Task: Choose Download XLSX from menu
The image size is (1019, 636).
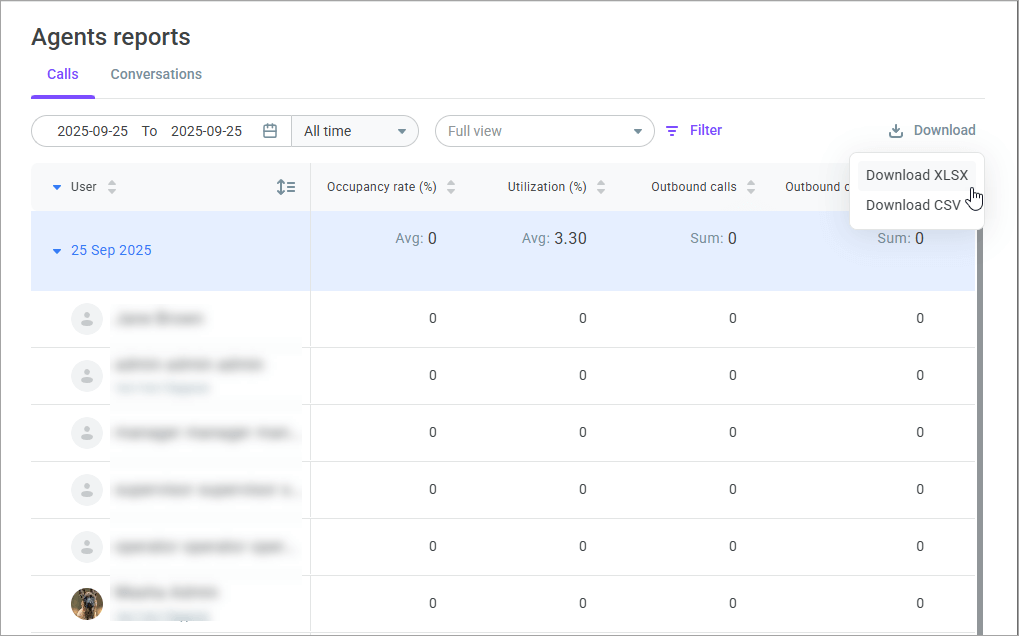Action: click(916, 175)
